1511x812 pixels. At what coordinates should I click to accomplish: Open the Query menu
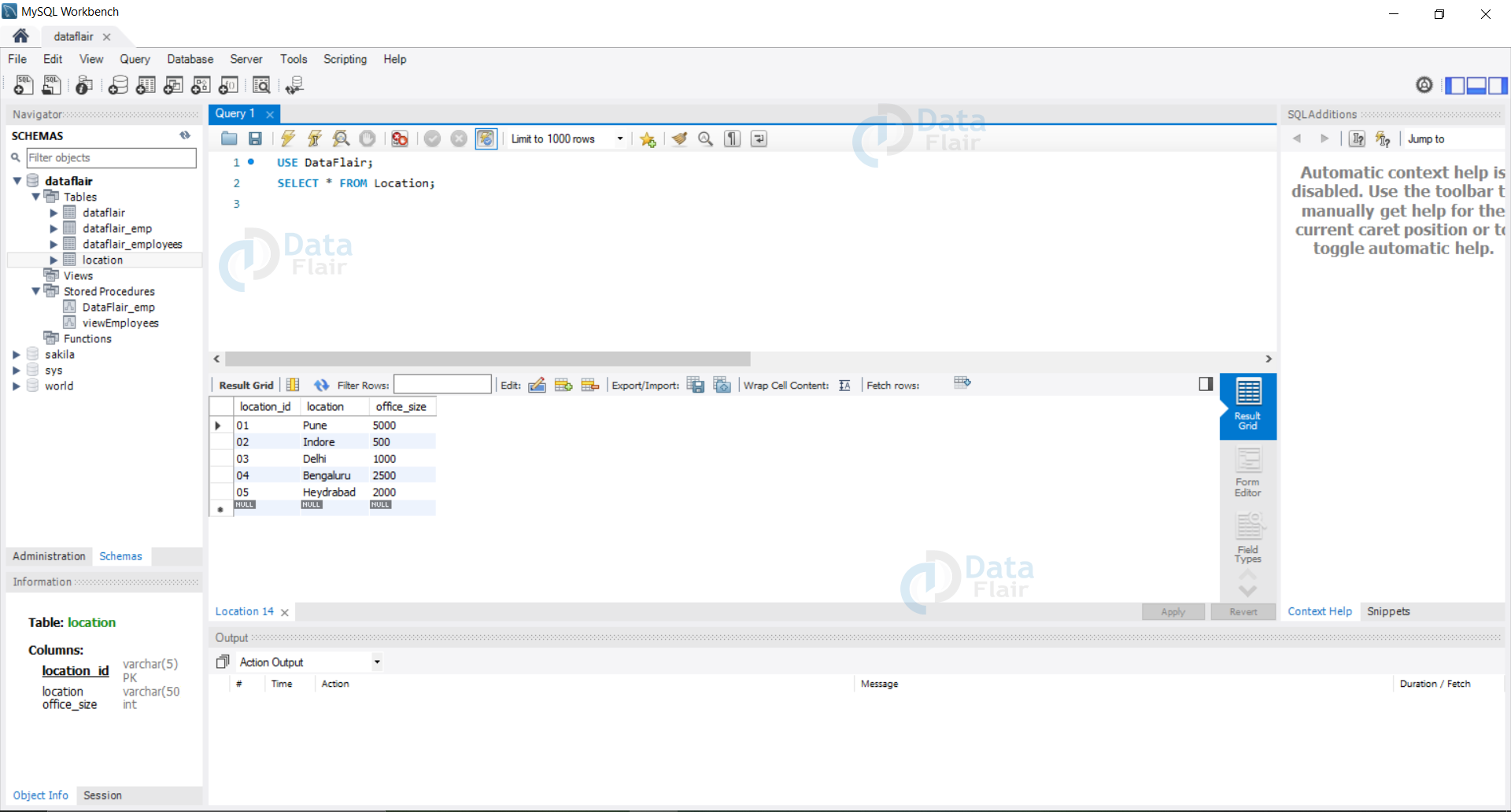pos(135,59)
